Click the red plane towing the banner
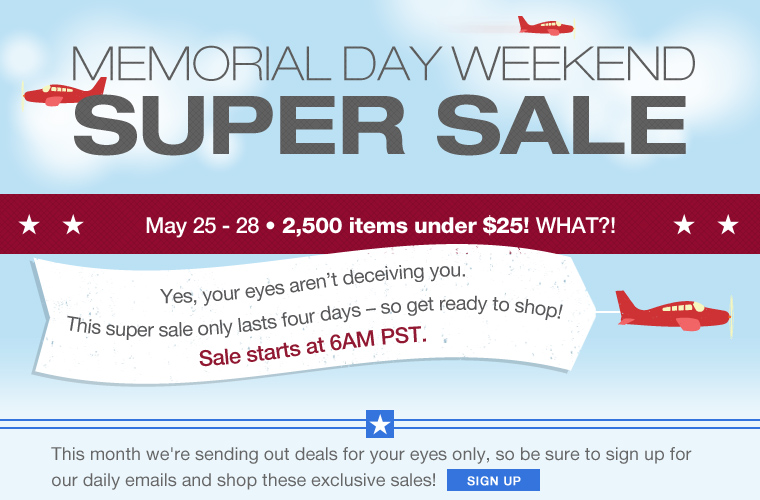The image size is (760, 500). click(x=674, y=311)
